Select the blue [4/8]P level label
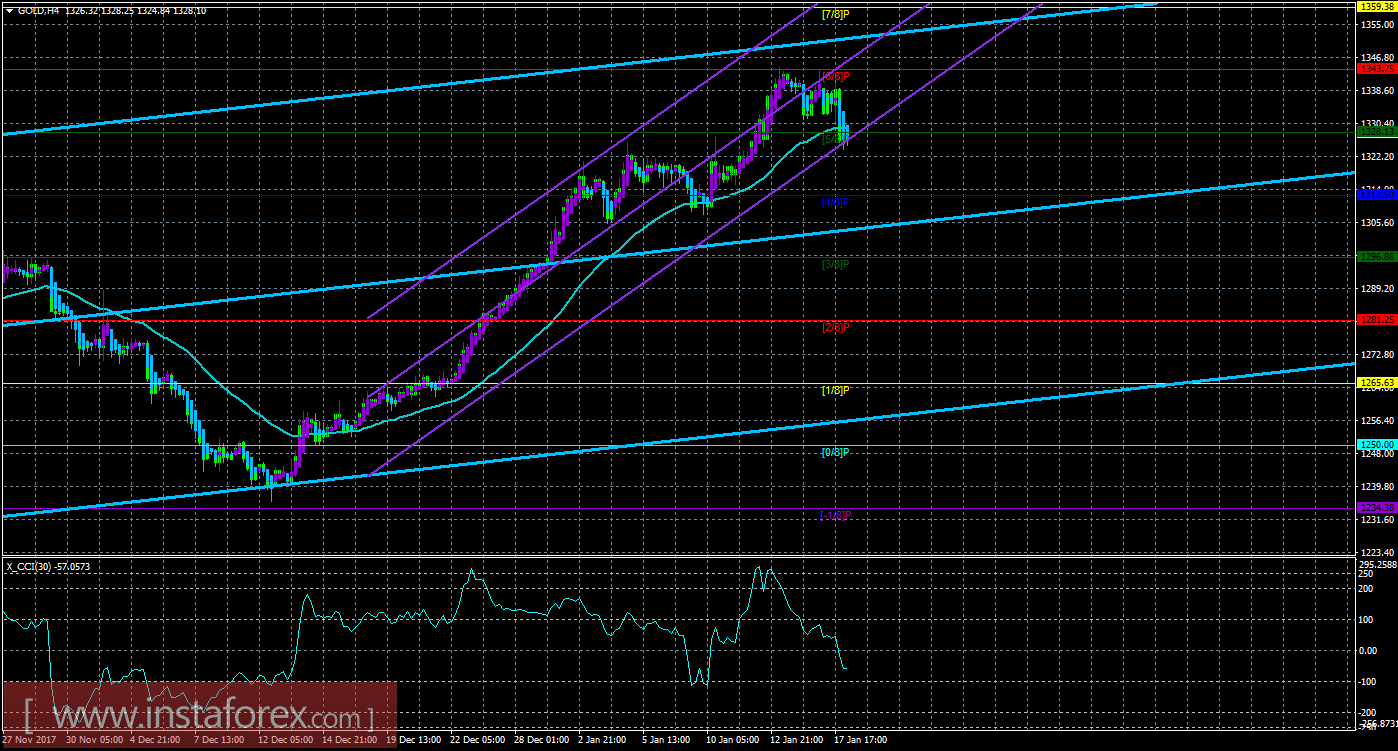Screen dimensions: 1398x751 click(835, 202)
